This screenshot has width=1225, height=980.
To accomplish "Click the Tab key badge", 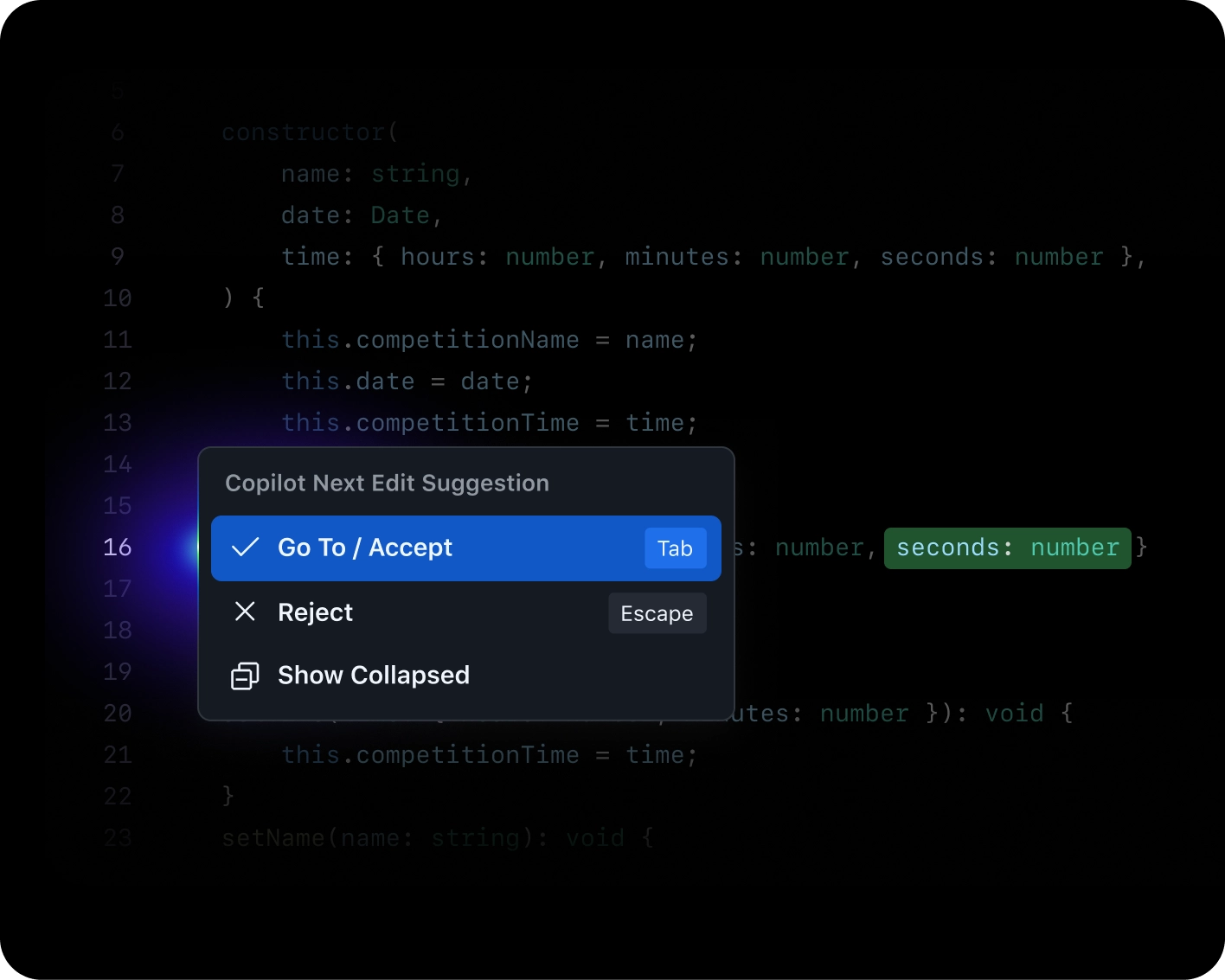I will pos(675,548).
